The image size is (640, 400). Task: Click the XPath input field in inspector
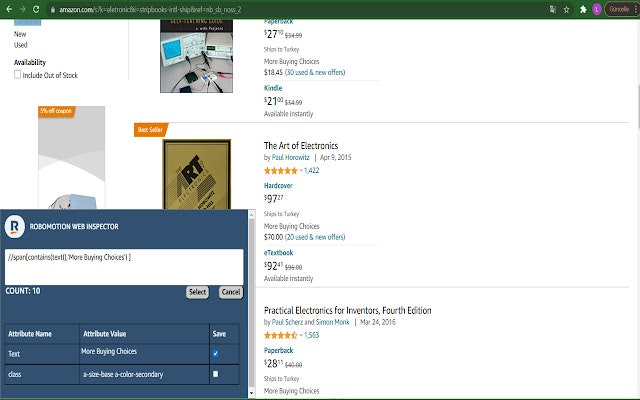124,267
